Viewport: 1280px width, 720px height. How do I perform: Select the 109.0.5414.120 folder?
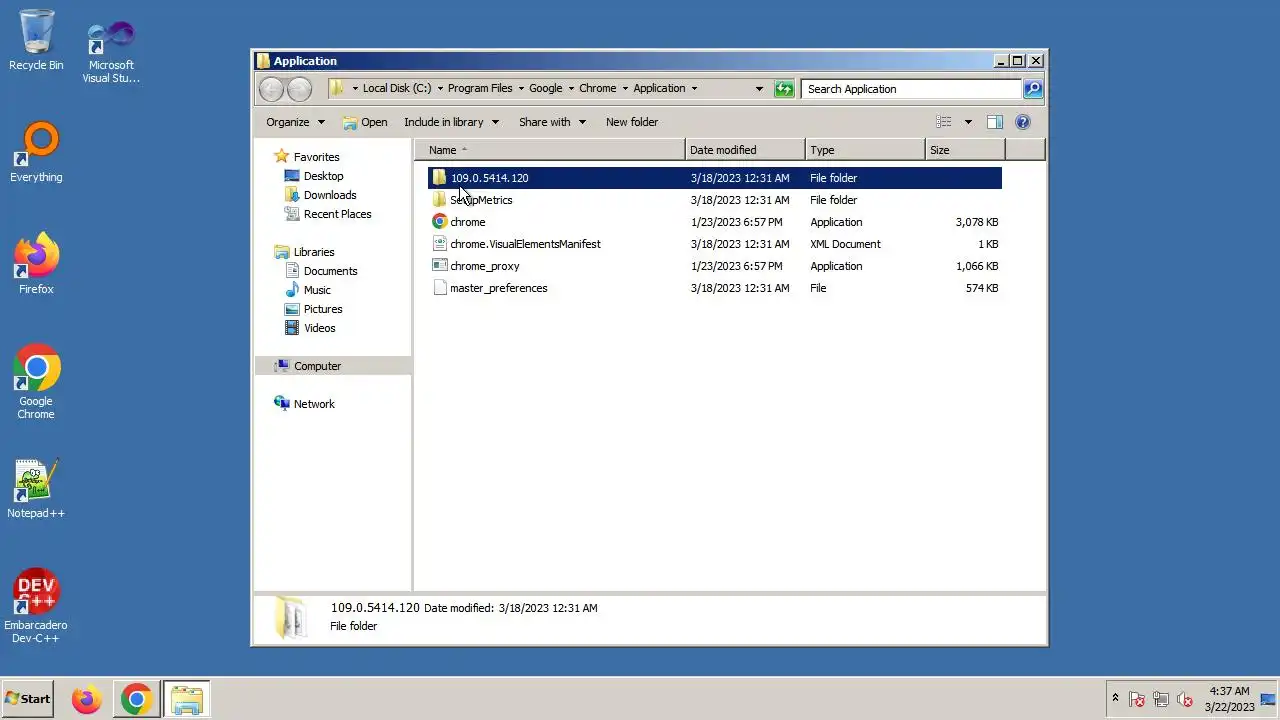(x=715, y=178)
